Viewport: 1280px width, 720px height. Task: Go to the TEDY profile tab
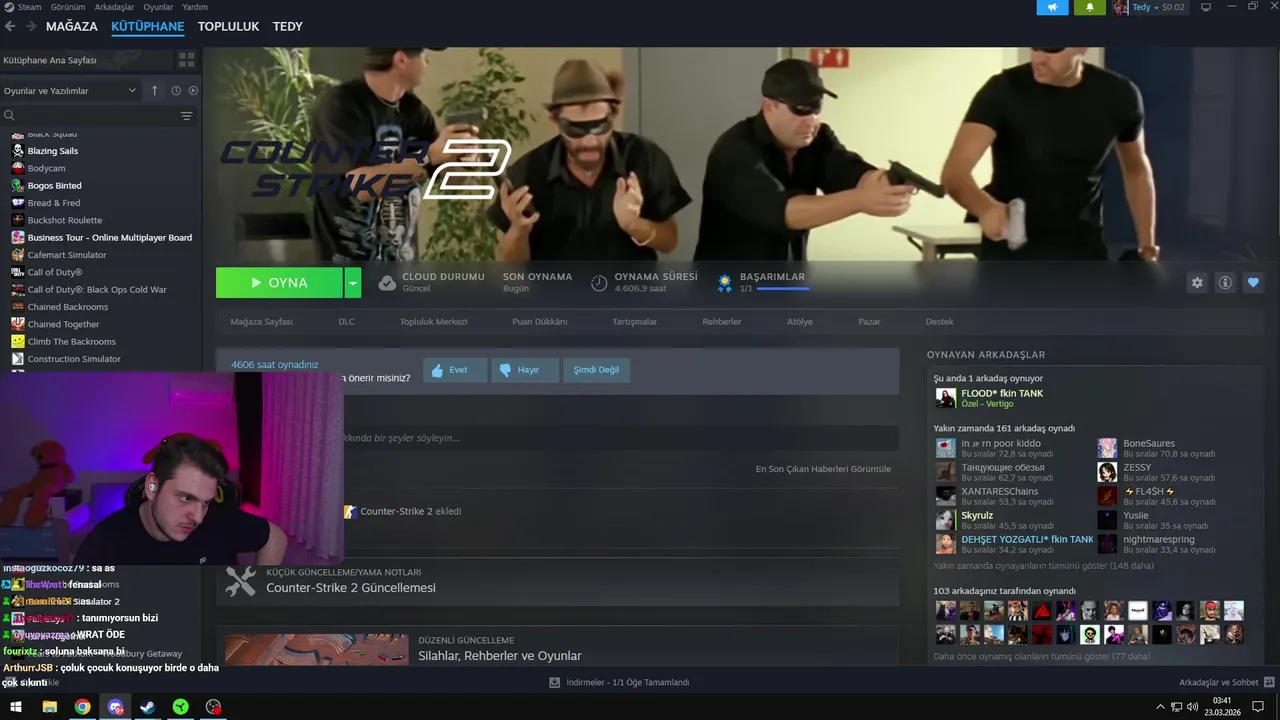(288, 27)
